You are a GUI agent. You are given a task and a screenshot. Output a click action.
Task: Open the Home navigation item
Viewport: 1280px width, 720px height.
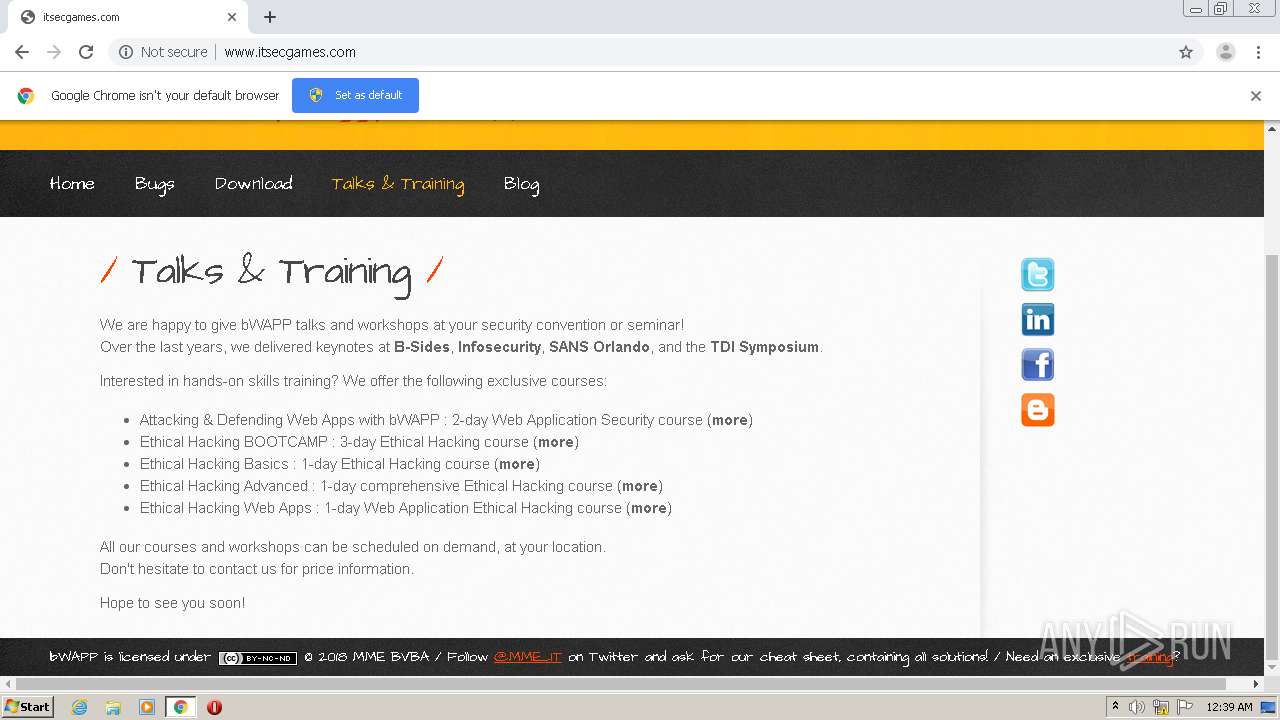click(x=72, y=184)
